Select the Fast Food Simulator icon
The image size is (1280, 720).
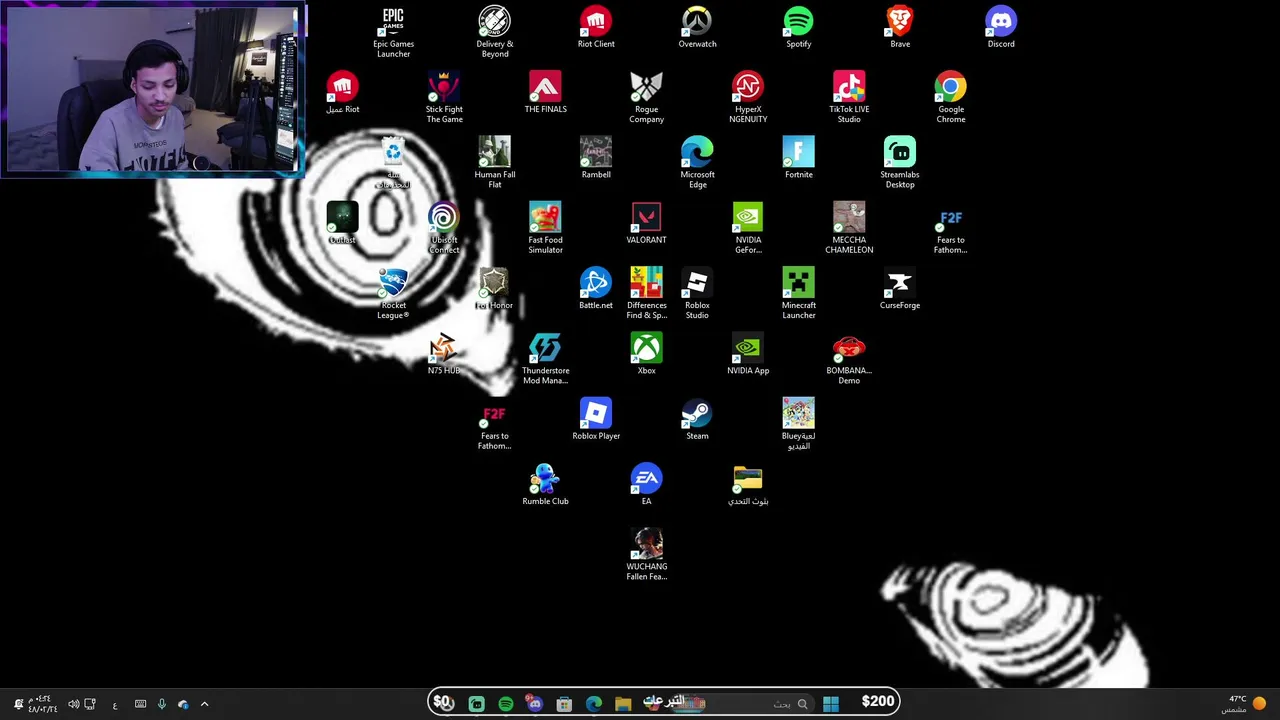(545, 228)
